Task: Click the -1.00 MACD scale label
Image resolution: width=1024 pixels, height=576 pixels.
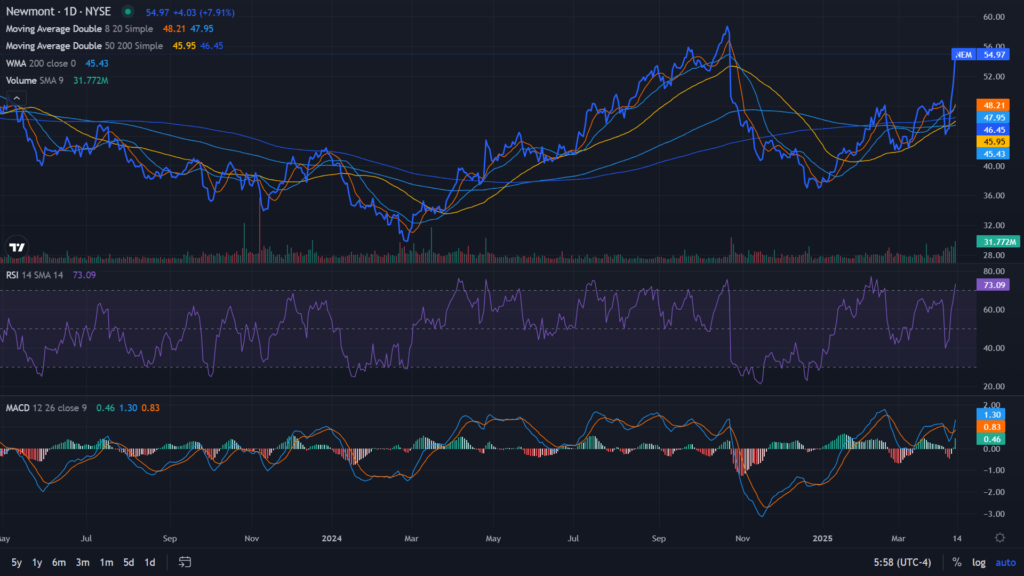Action: tap(993, 470)
